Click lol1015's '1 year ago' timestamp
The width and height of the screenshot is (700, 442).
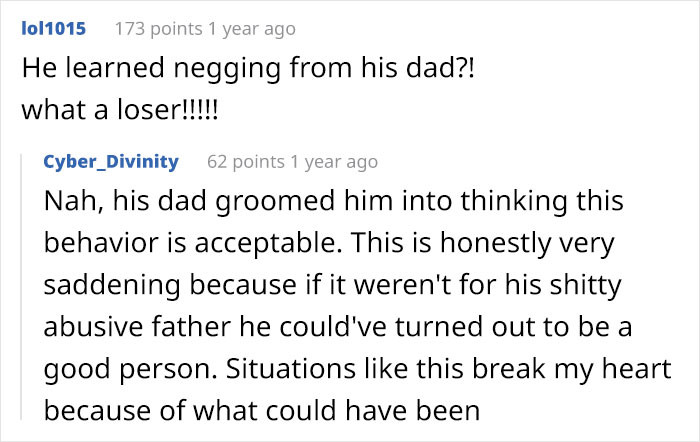(x=251, y=29)
